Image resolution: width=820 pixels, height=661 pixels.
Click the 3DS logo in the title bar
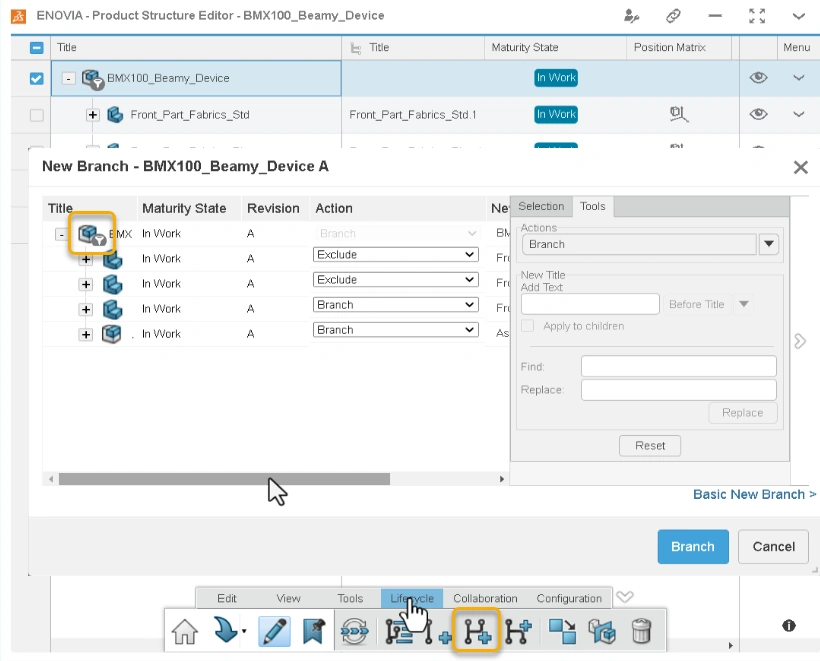[x=19, y=16]
